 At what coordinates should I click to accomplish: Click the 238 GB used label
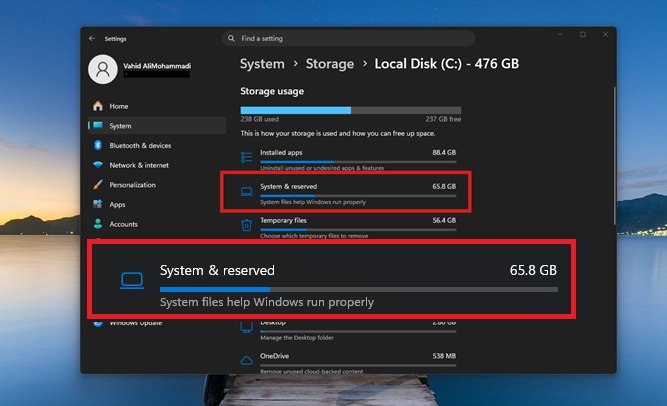click(259, 119)
